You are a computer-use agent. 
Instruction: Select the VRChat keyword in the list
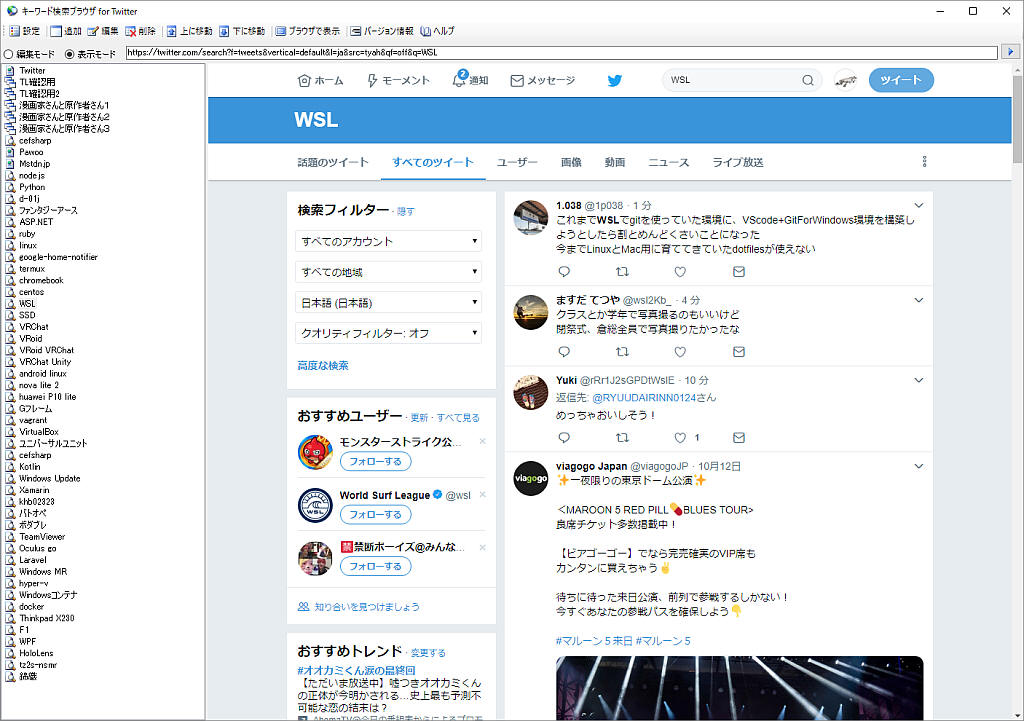(33, 327)
